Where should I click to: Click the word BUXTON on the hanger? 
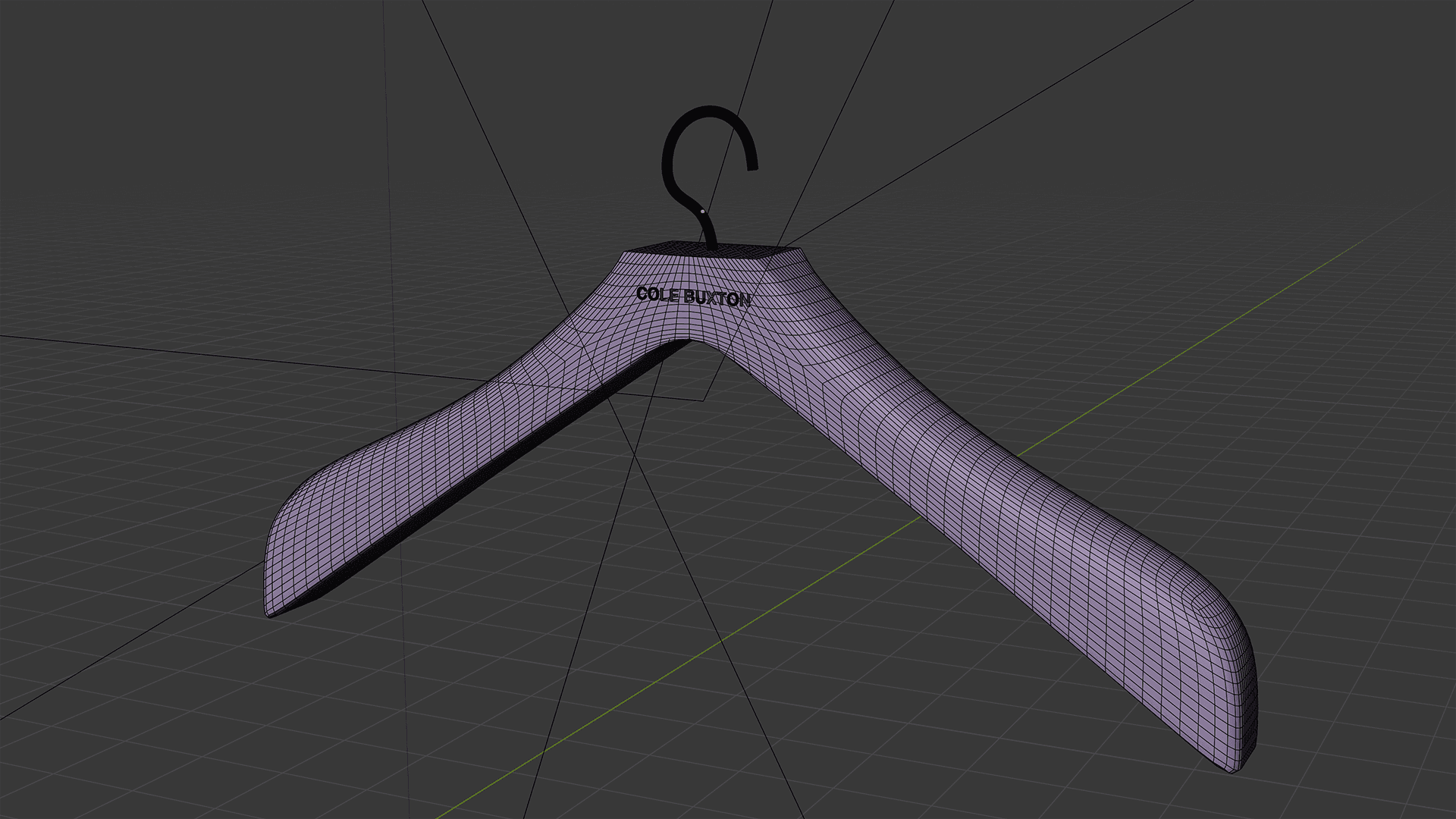point(717,298)
